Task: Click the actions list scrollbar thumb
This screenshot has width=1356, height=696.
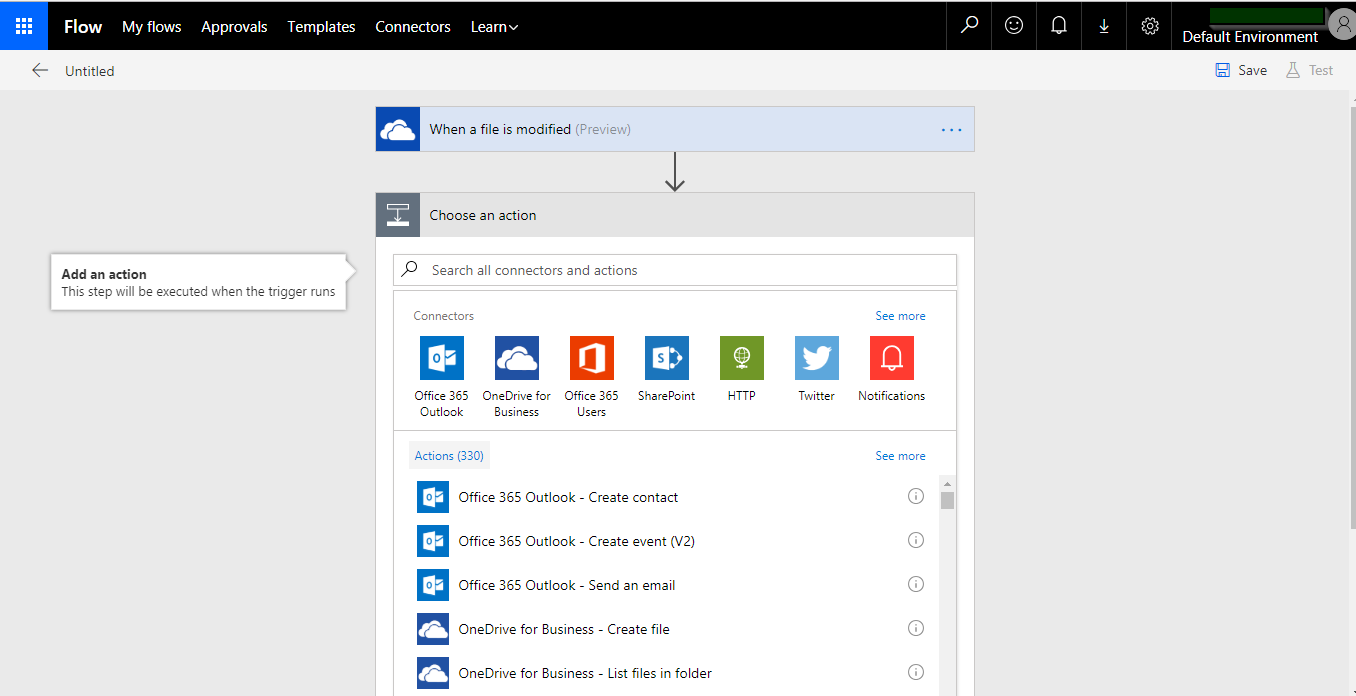Action: pos(948,500)
